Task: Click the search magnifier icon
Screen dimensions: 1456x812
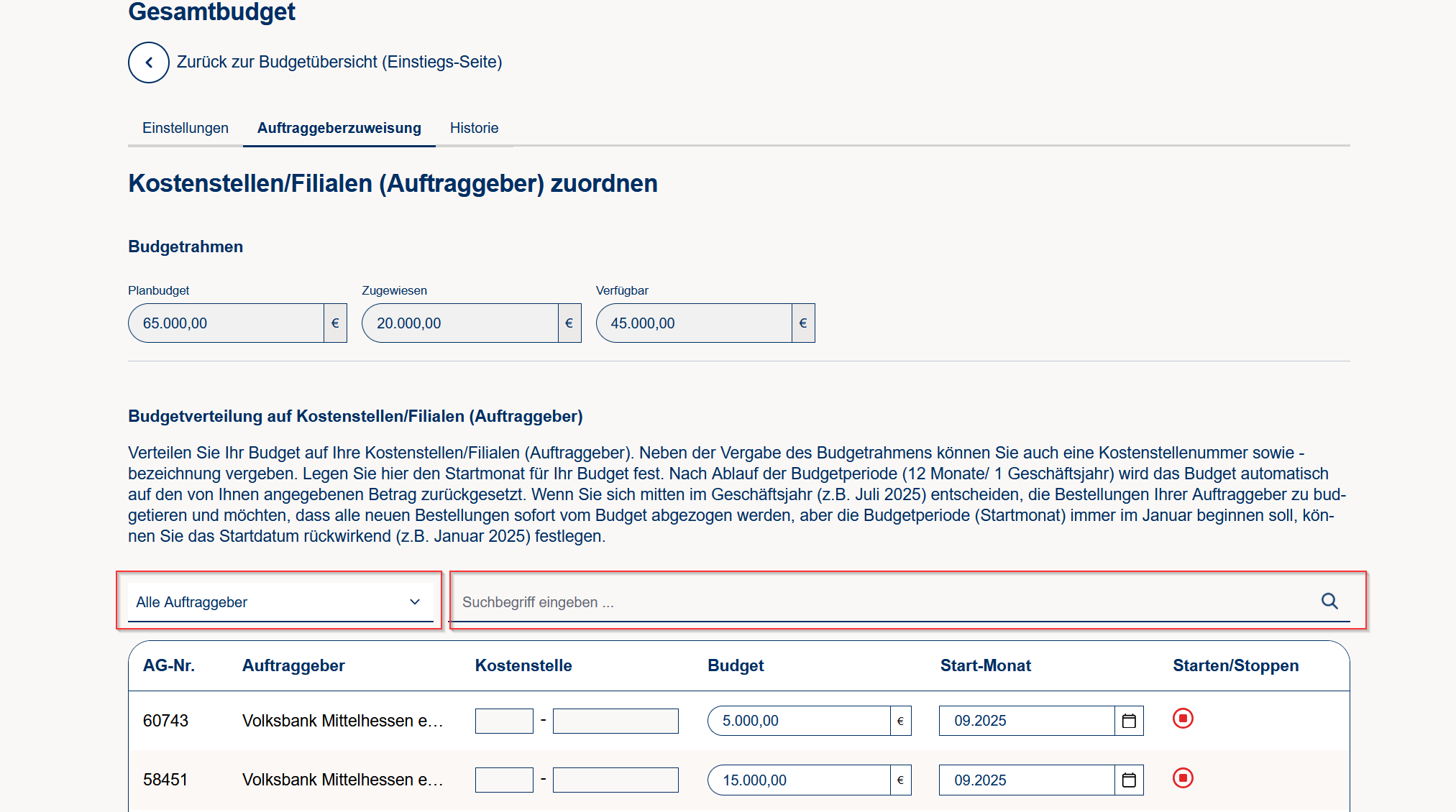Action: [x=1329, y=601]
